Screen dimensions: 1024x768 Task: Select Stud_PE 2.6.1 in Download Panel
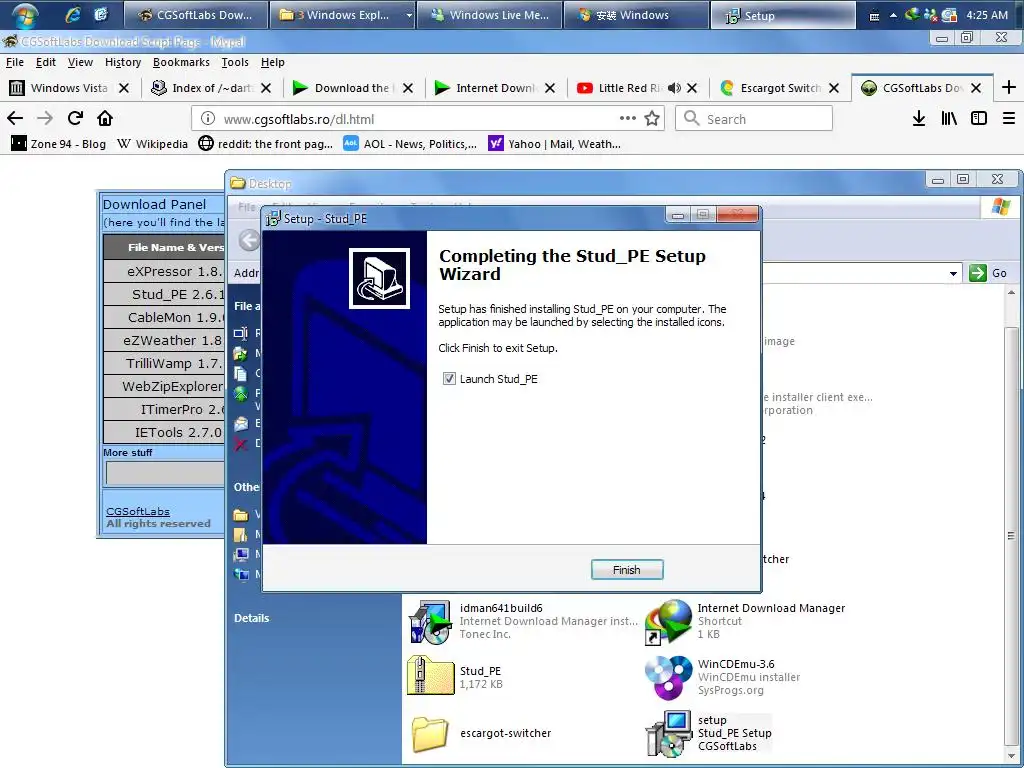pyautogui.click(x=165, y=294)
